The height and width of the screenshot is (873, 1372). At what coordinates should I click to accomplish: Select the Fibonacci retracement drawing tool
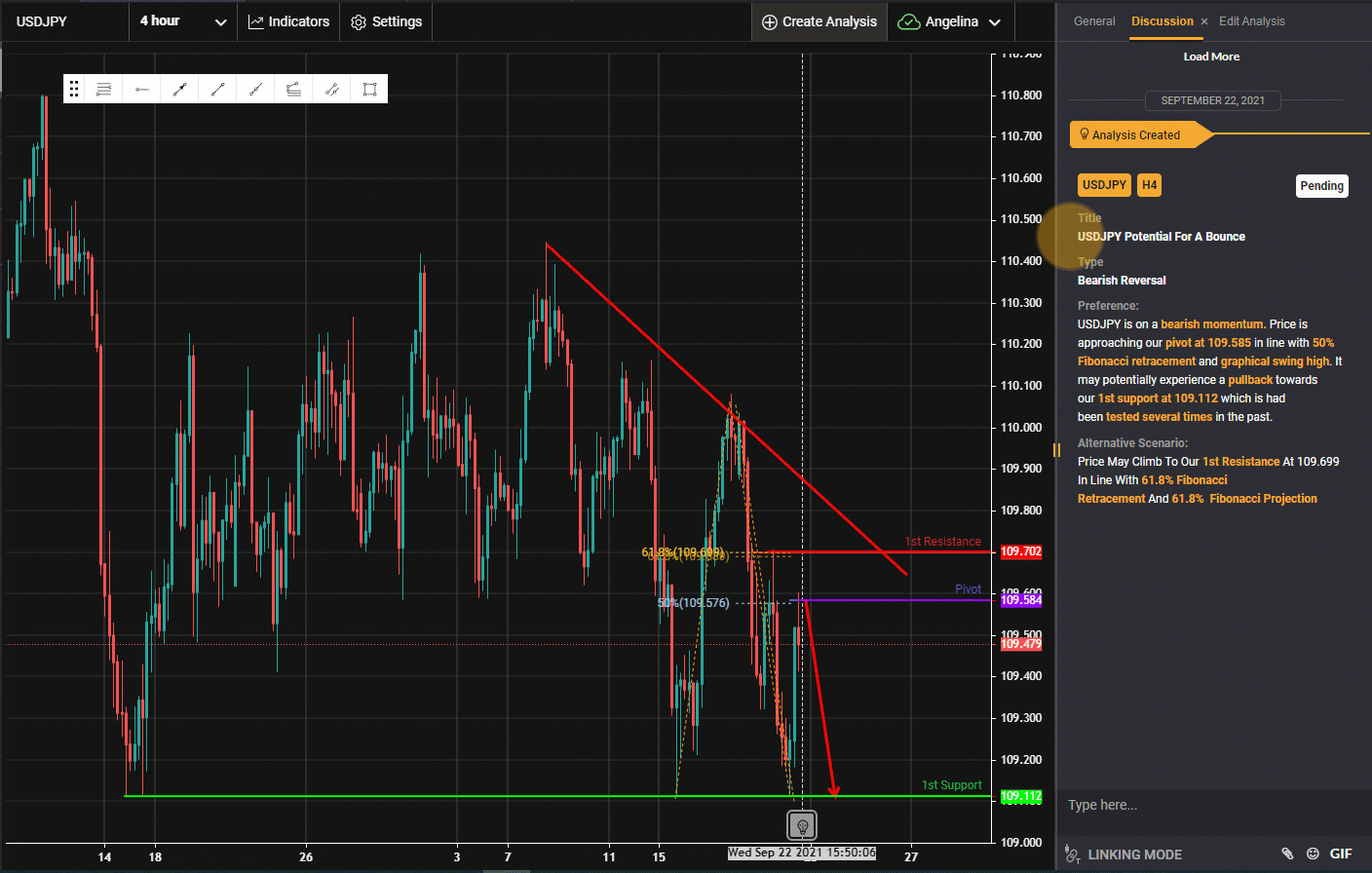(x=103, y=89)
